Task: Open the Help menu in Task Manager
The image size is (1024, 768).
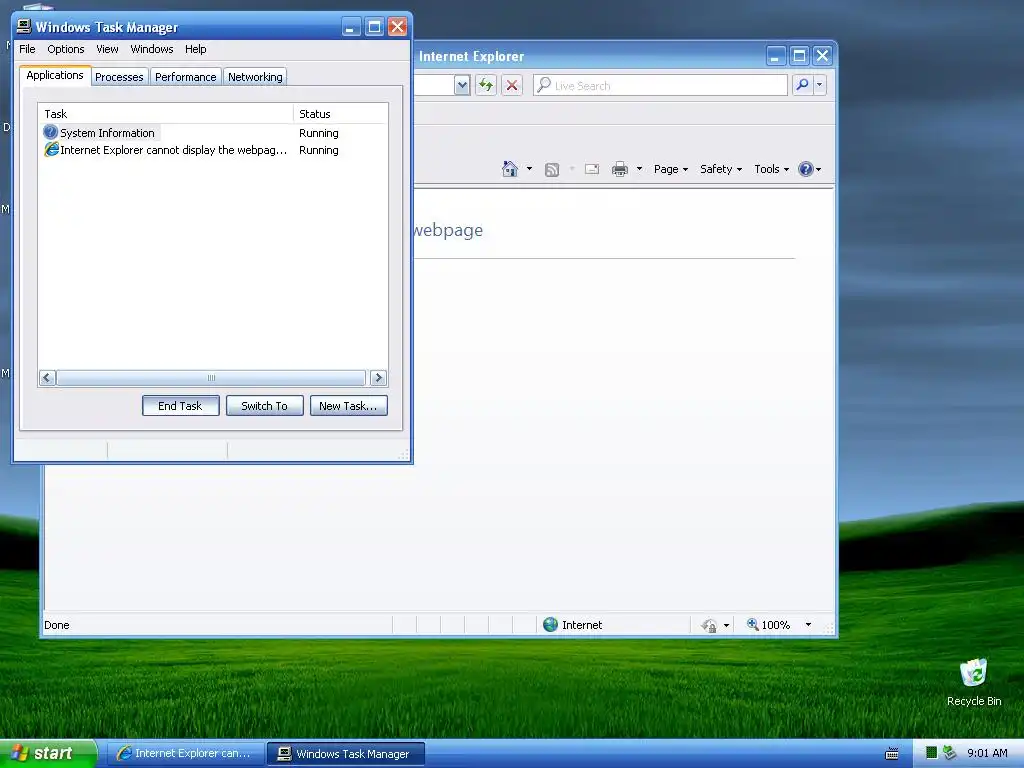Action: click(x=195, y=49)
